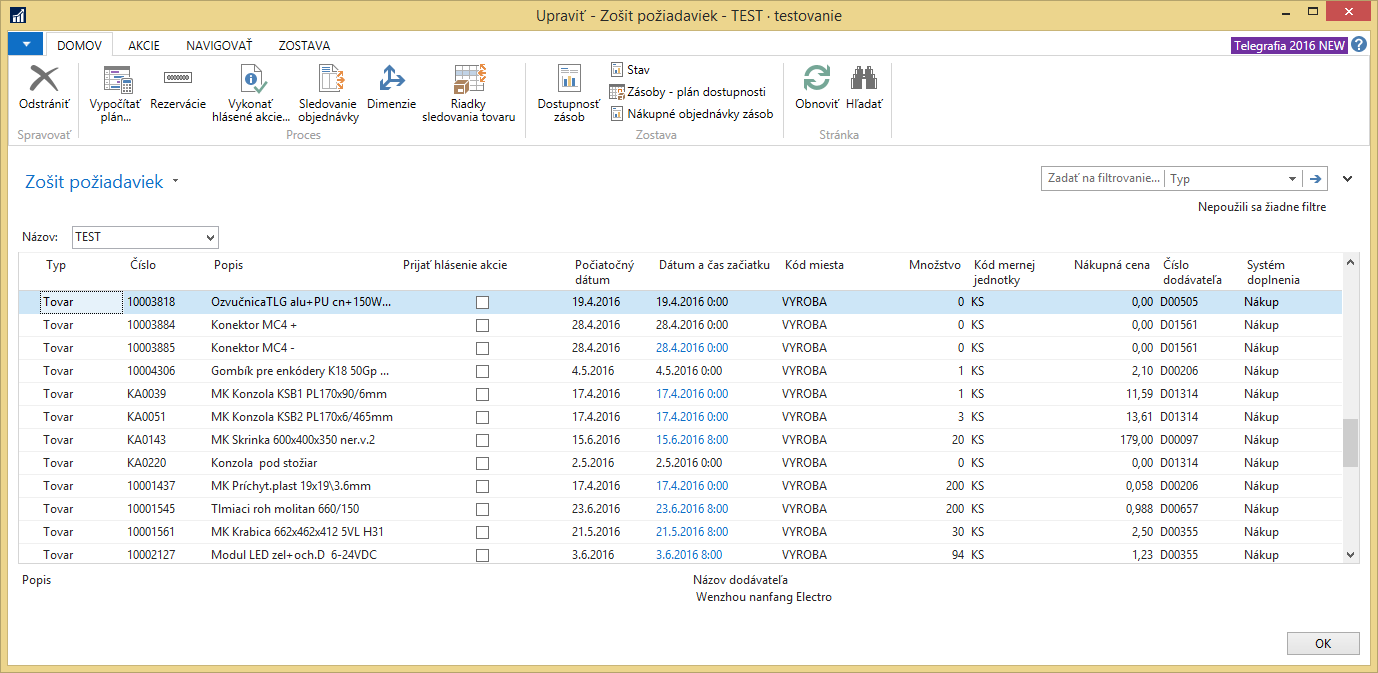The image size is (1378, 673).
Task: Click the filter text input field
Action: point(1103,179)
